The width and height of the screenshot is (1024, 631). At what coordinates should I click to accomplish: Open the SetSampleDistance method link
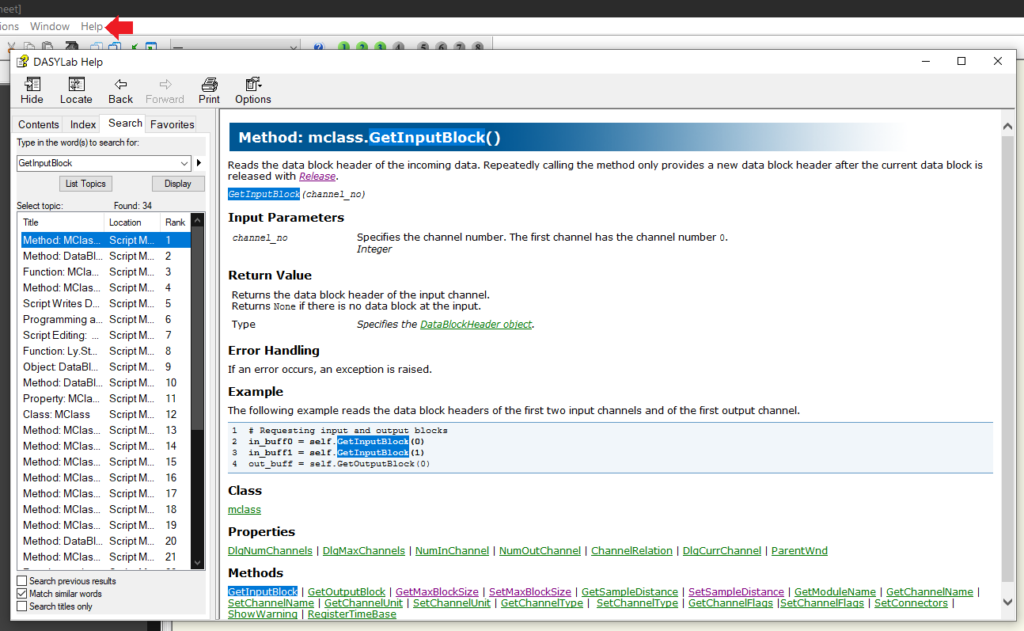[736, 592]
